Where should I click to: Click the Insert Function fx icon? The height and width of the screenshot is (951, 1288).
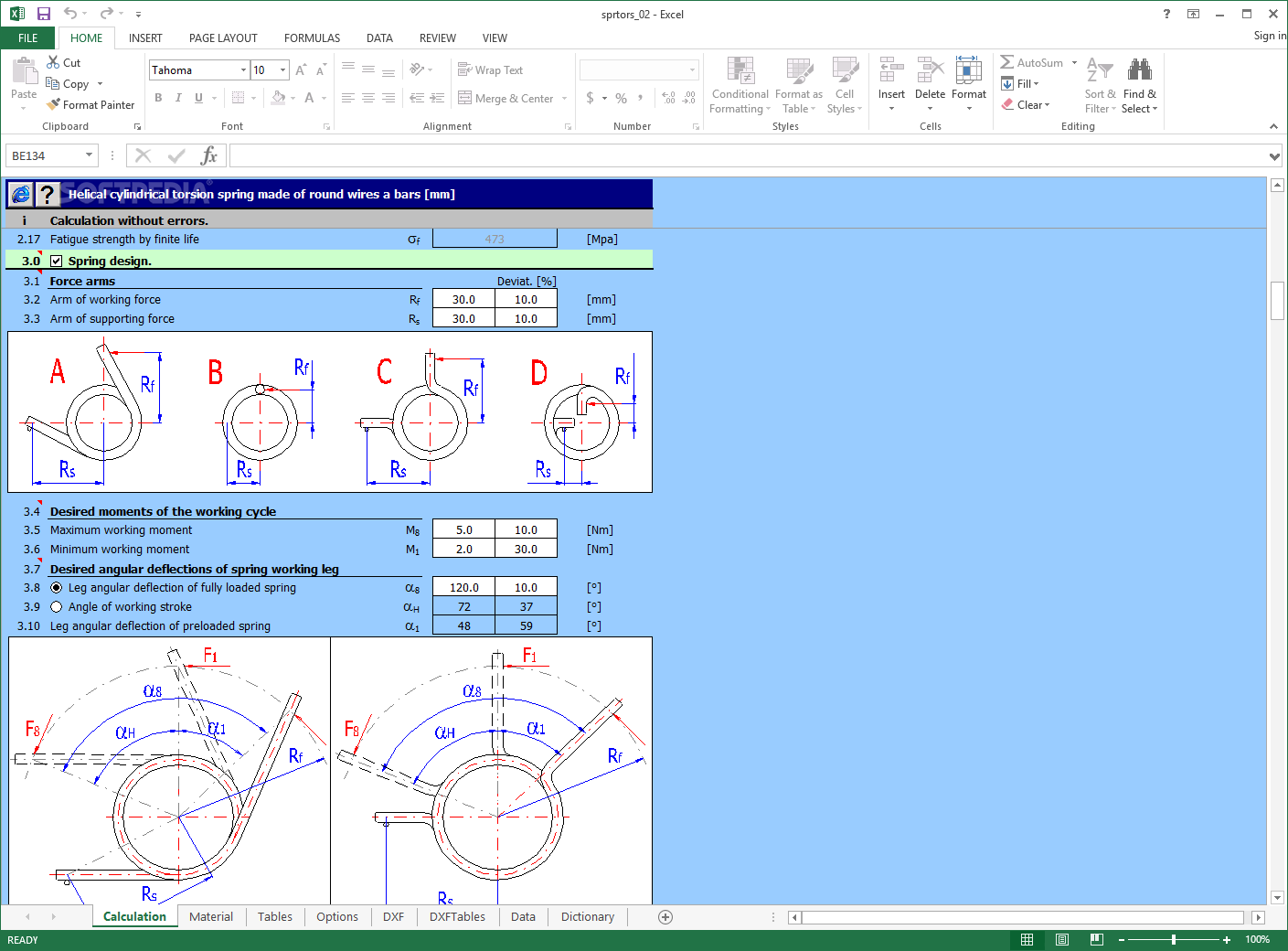209,155
